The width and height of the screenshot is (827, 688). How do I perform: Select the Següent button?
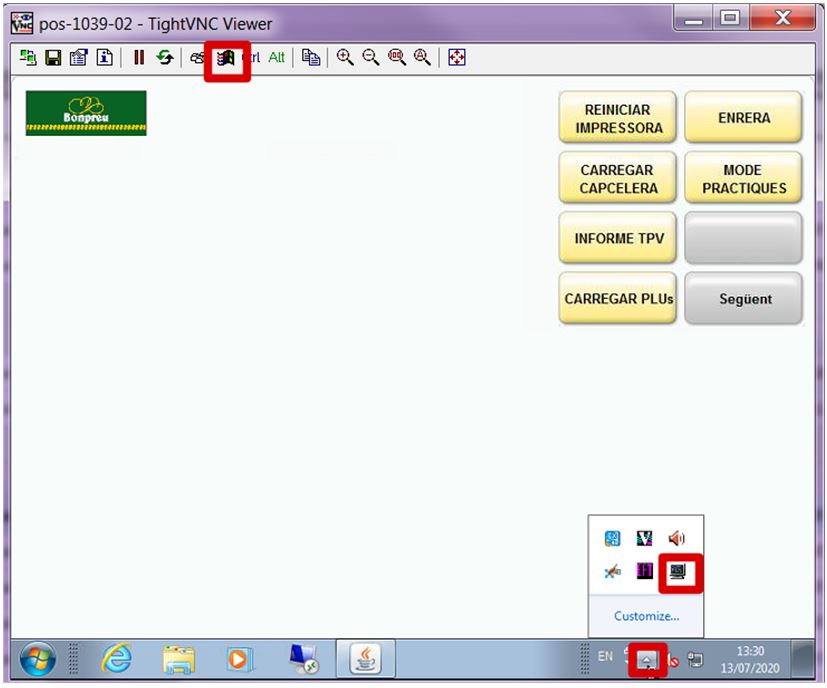pyautogui.click(x=743, y=298)
